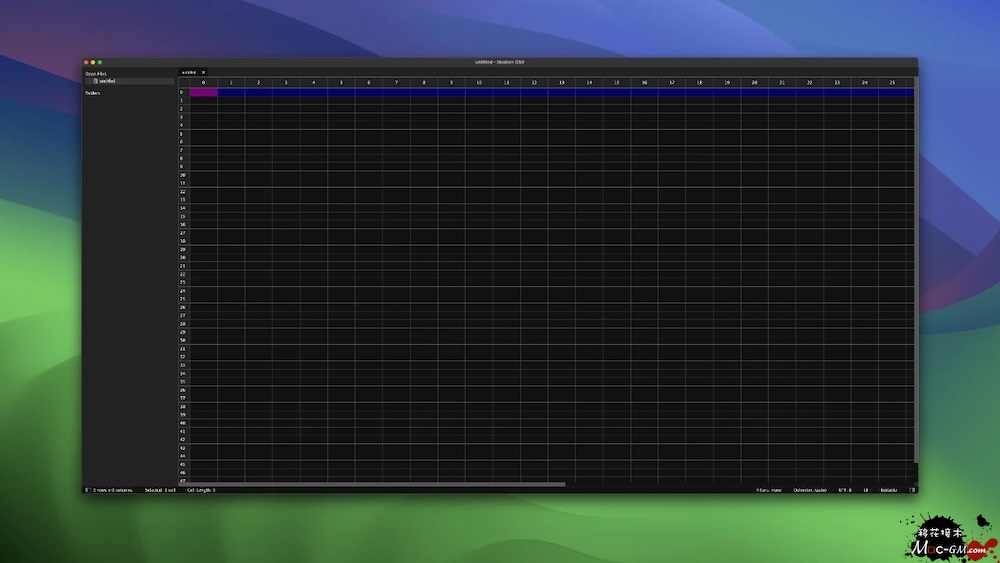Collapse the Open Files section header

96,73
